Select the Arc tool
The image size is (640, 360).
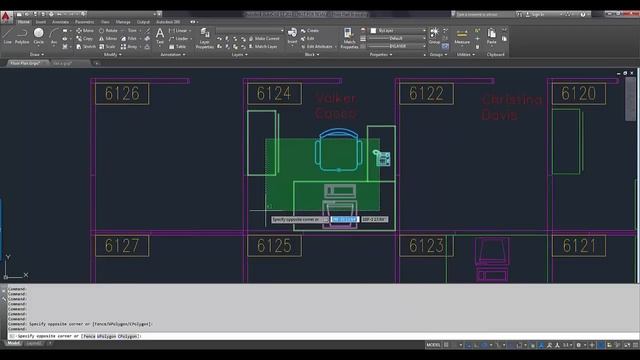click(53, 36)
